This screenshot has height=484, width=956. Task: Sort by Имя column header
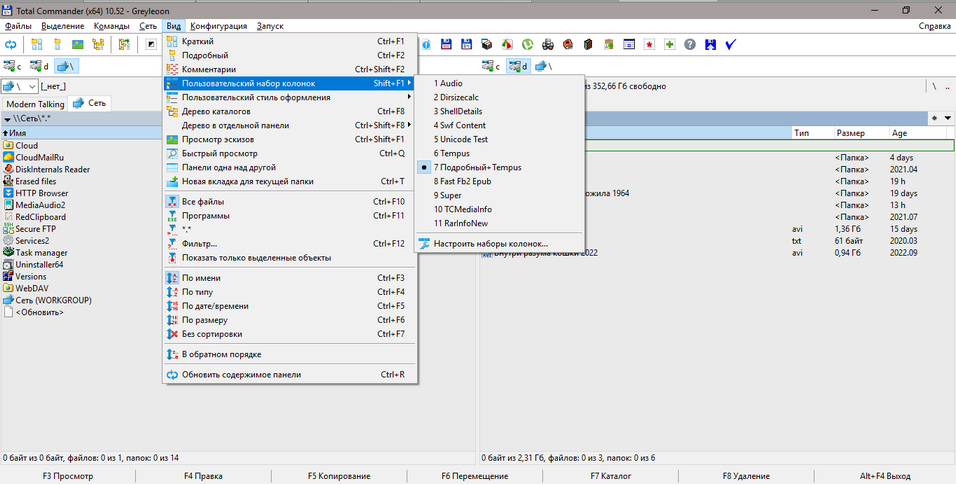82,132
